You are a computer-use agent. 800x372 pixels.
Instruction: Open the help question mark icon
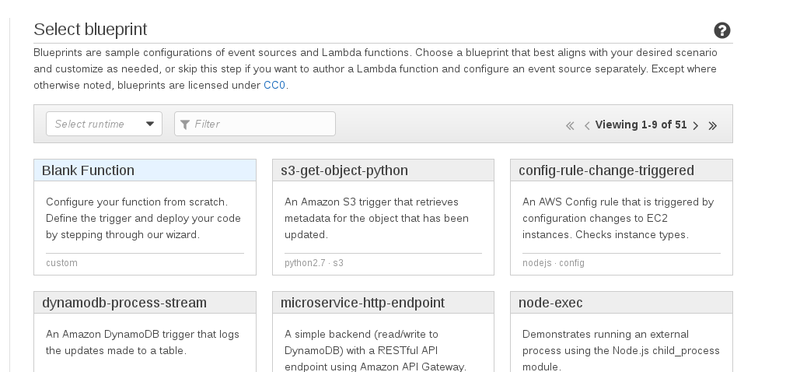point(722,31)
